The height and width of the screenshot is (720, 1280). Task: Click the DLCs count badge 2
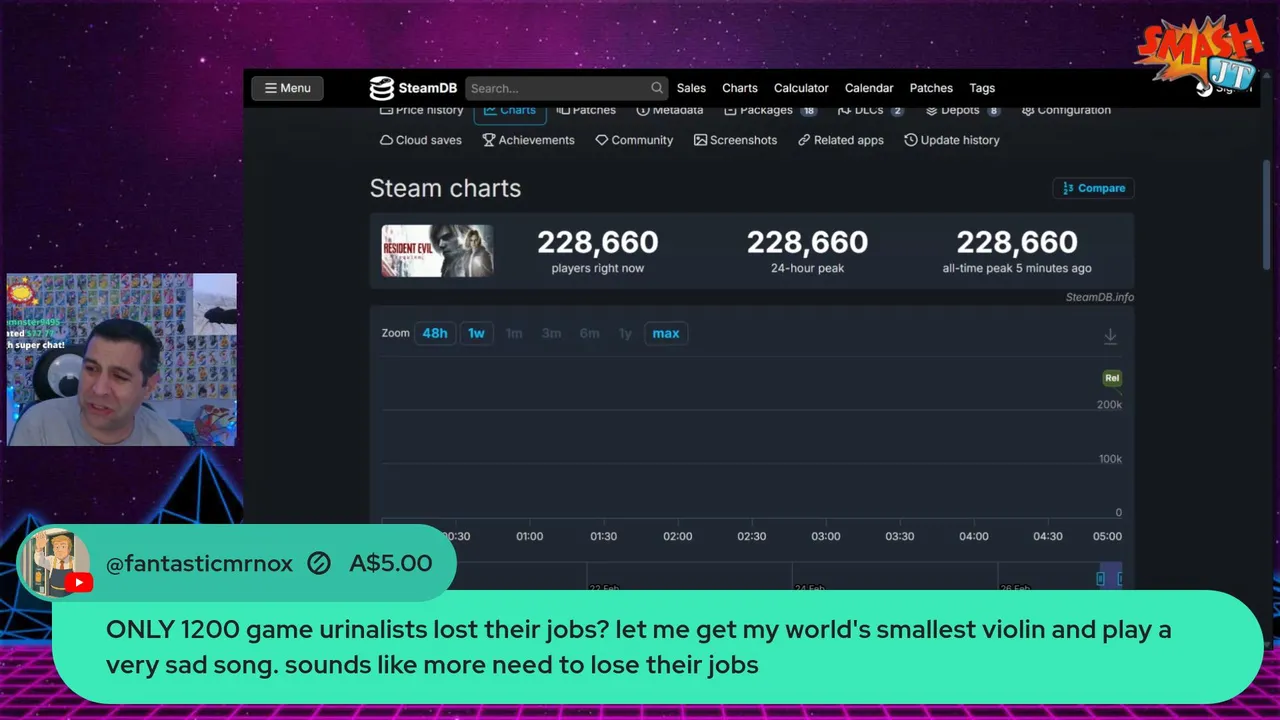coord(897,111)
